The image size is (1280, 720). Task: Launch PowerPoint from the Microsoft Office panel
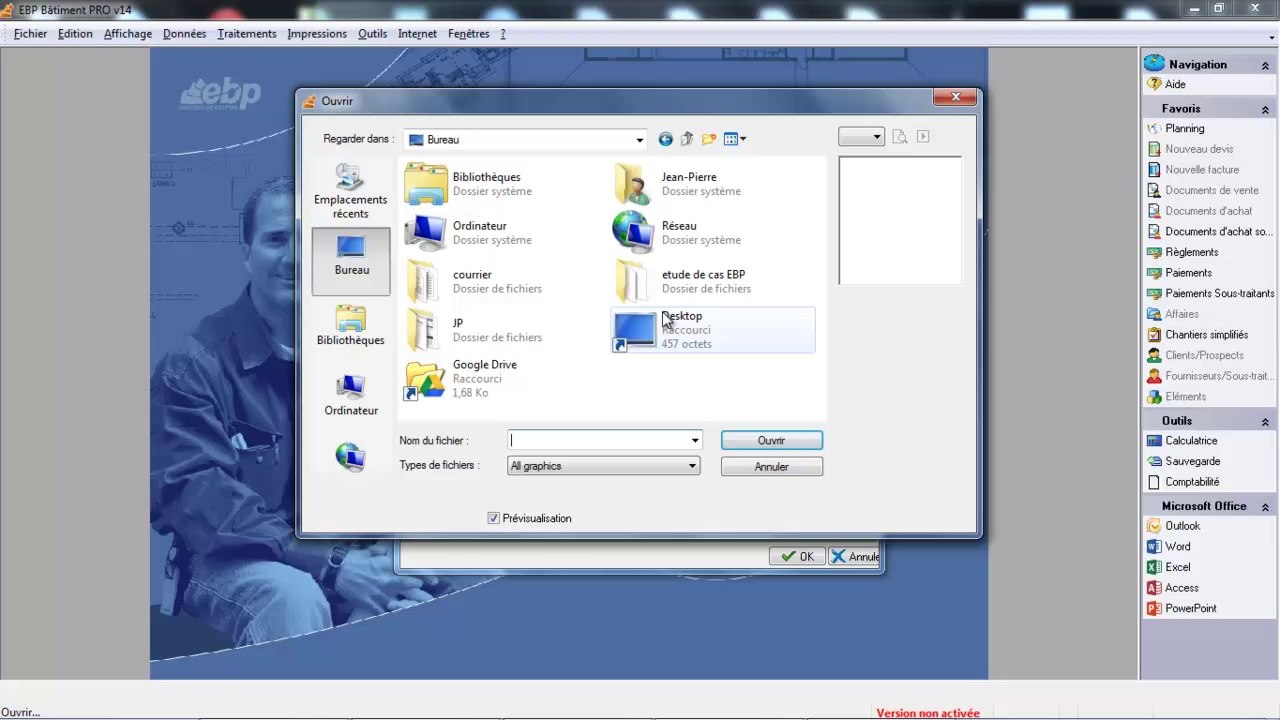pos(1154,608)
